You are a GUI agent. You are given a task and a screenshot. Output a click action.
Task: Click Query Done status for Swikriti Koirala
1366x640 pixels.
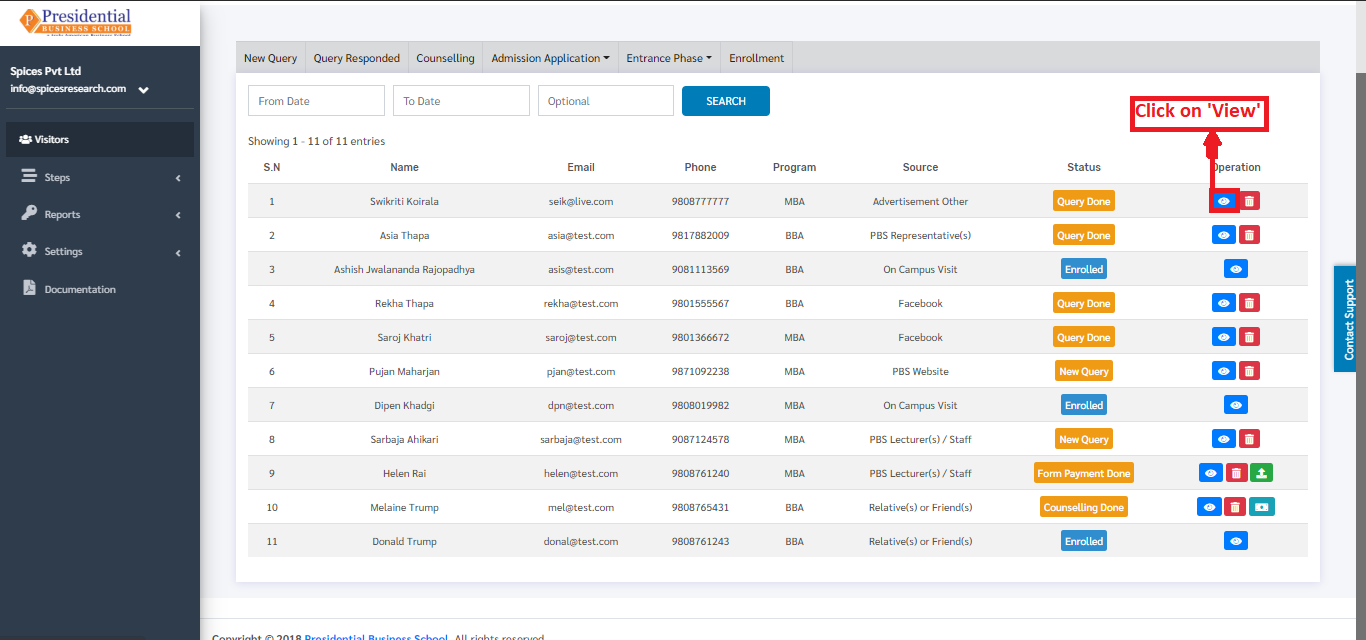click(1083, 201)
